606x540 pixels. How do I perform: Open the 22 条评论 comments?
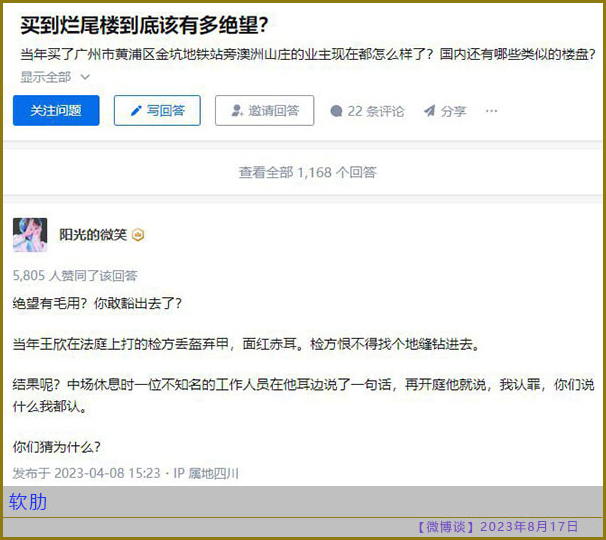[x=368, y=111]
